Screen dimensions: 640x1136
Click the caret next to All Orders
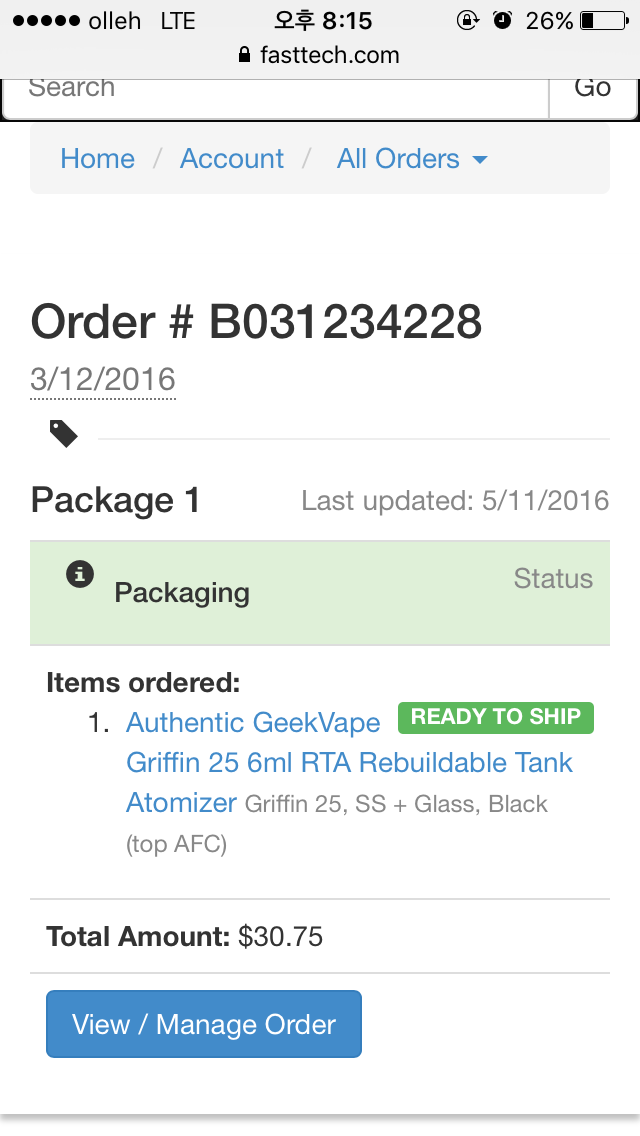[x=480, y=160]
